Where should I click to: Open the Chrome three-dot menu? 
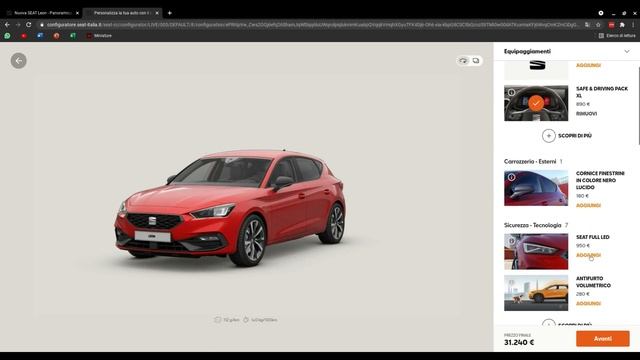(x=633, y=25)
